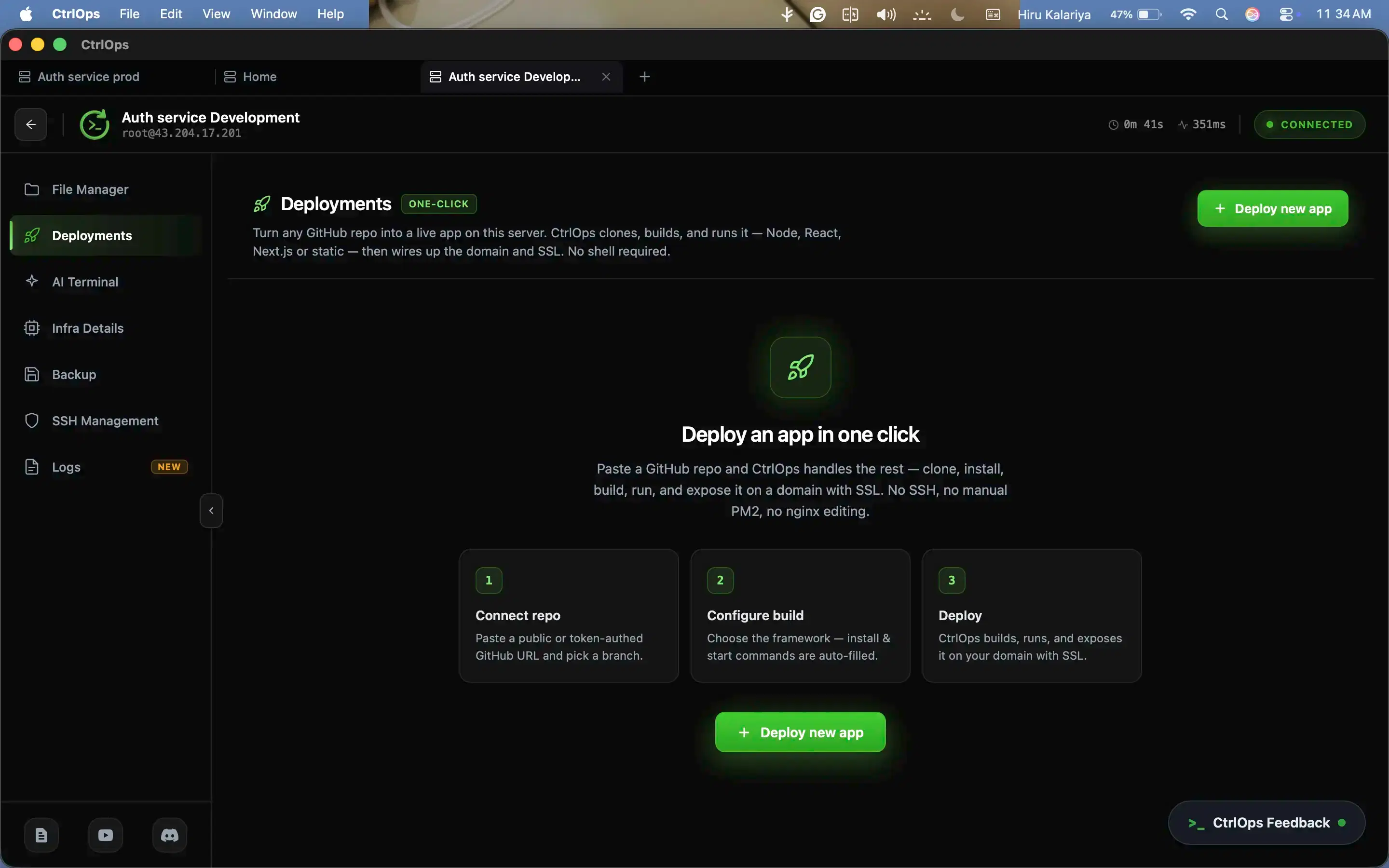Switch to the Home tab

click(251, 77)
